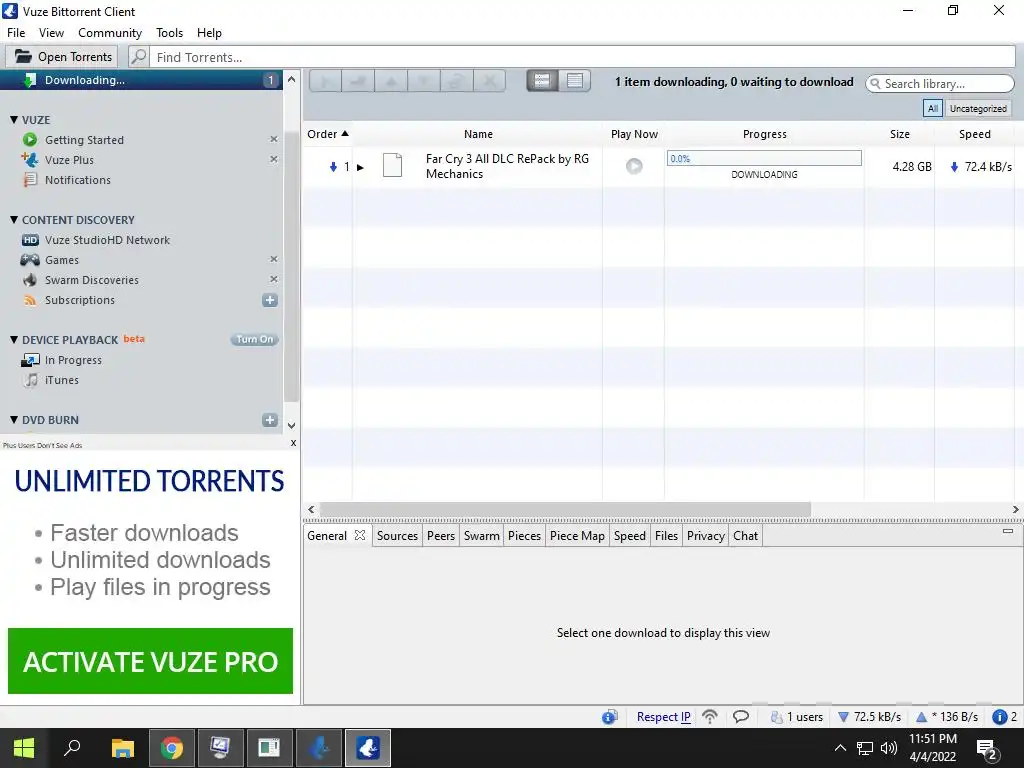Image resolution: width=1024 pixels, height=768 pixels.
Task: Collapse the DVD Burn section
Action: (x=14, y=419)
